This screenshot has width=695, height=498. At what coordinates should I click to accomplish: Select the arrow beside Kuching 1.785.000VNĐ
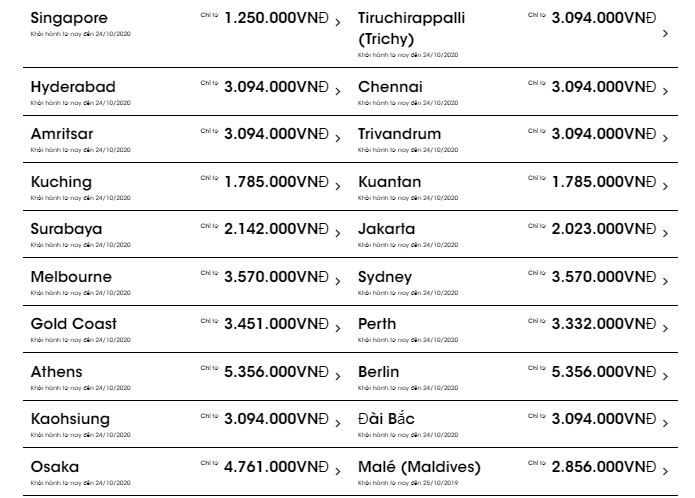[338, 186]
